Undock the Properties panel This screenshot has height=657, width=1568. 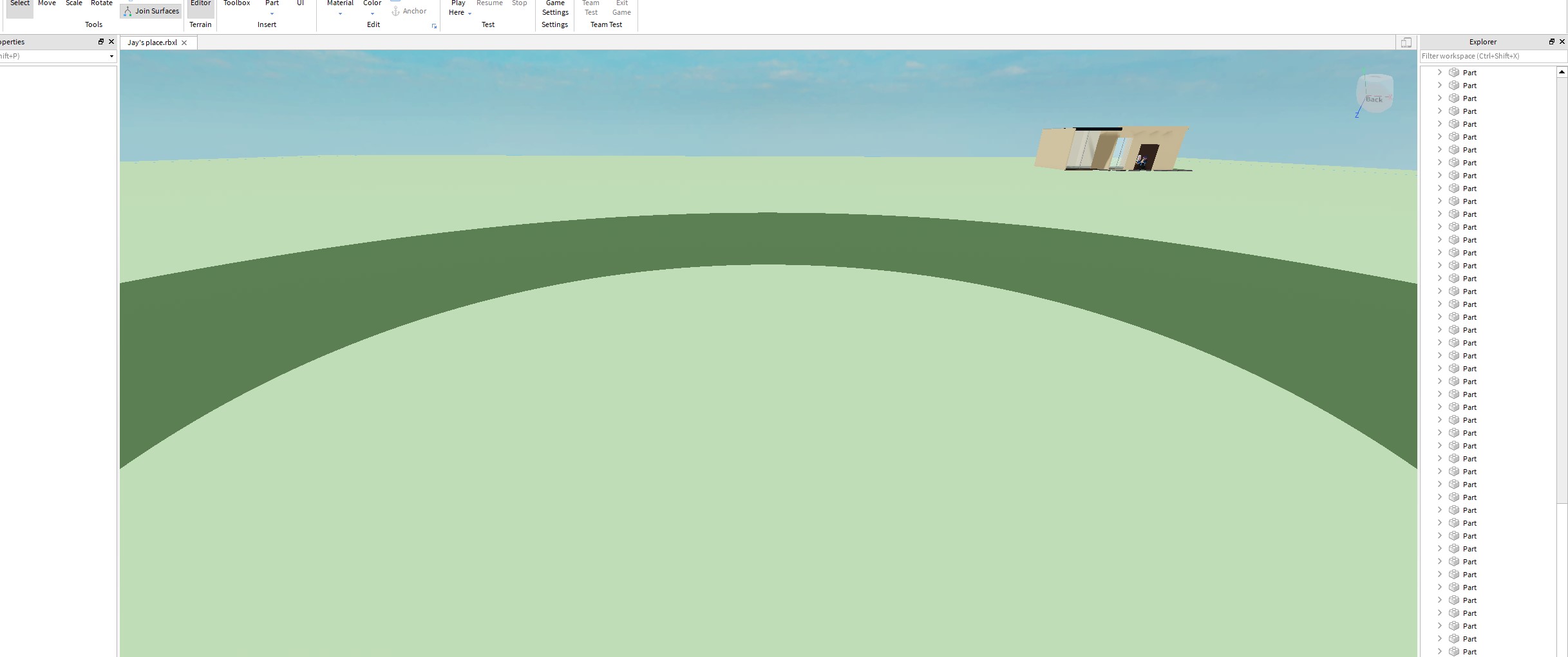(x=100, y=42)
